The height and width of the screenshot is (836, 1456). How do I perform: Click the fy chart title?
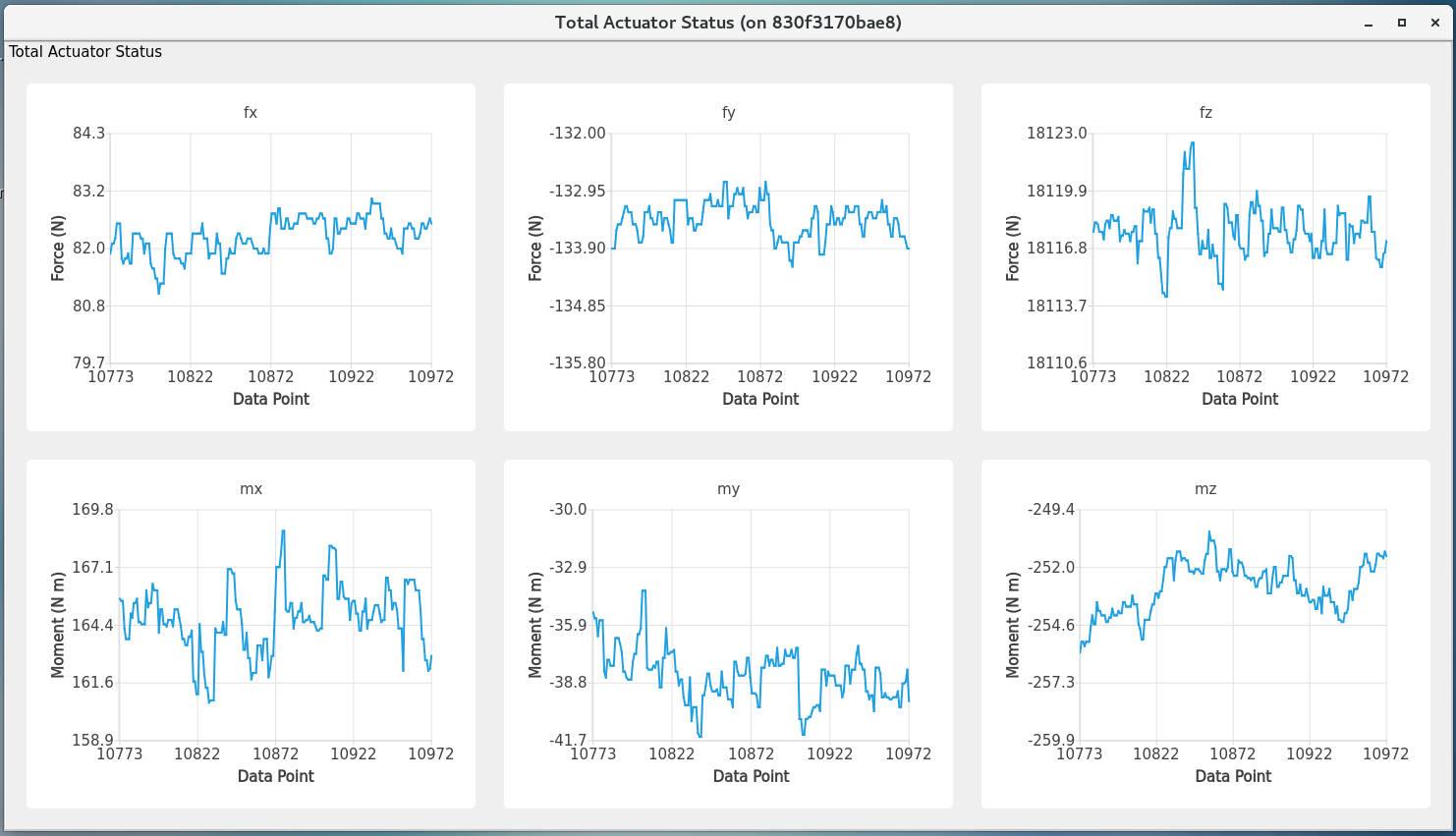point(728,113)
